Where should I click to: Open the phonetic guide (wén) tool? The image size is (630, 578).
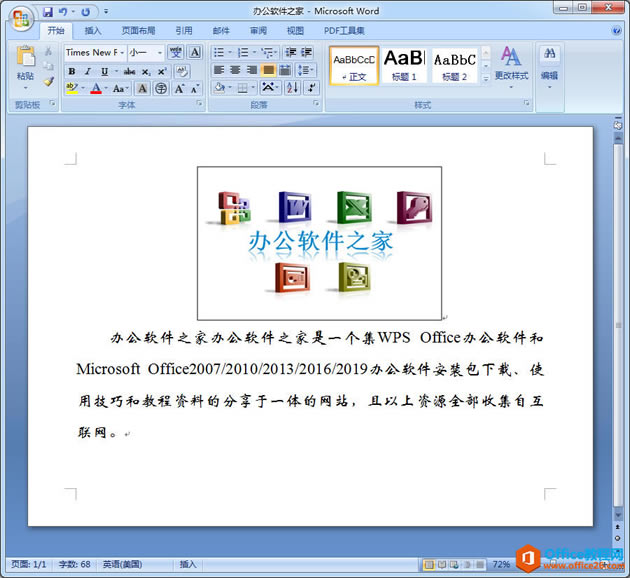(176, 52)
